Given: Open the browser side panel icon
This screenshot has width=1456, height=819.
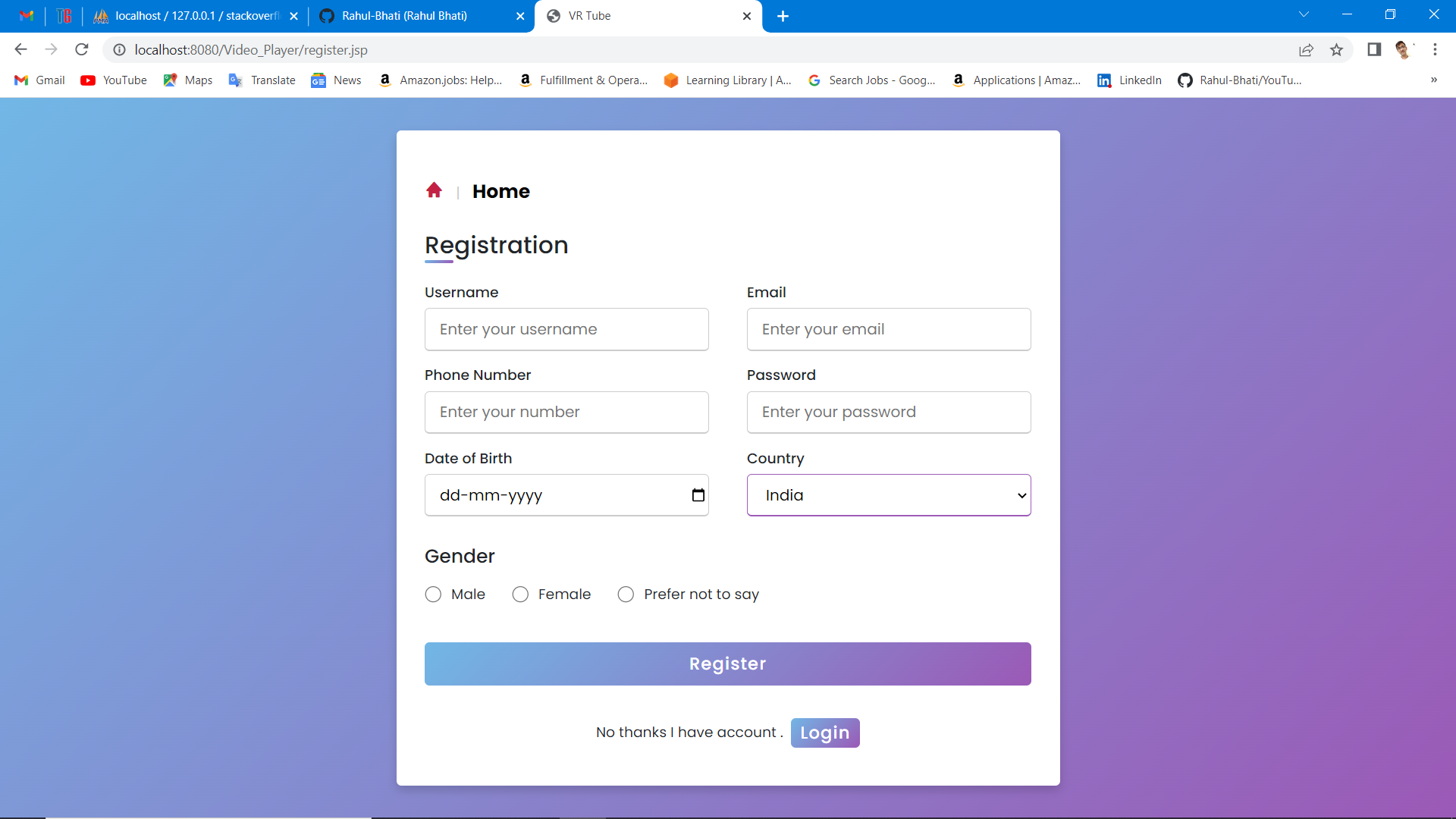Looking at the screenshot, I should [1373, 50].
